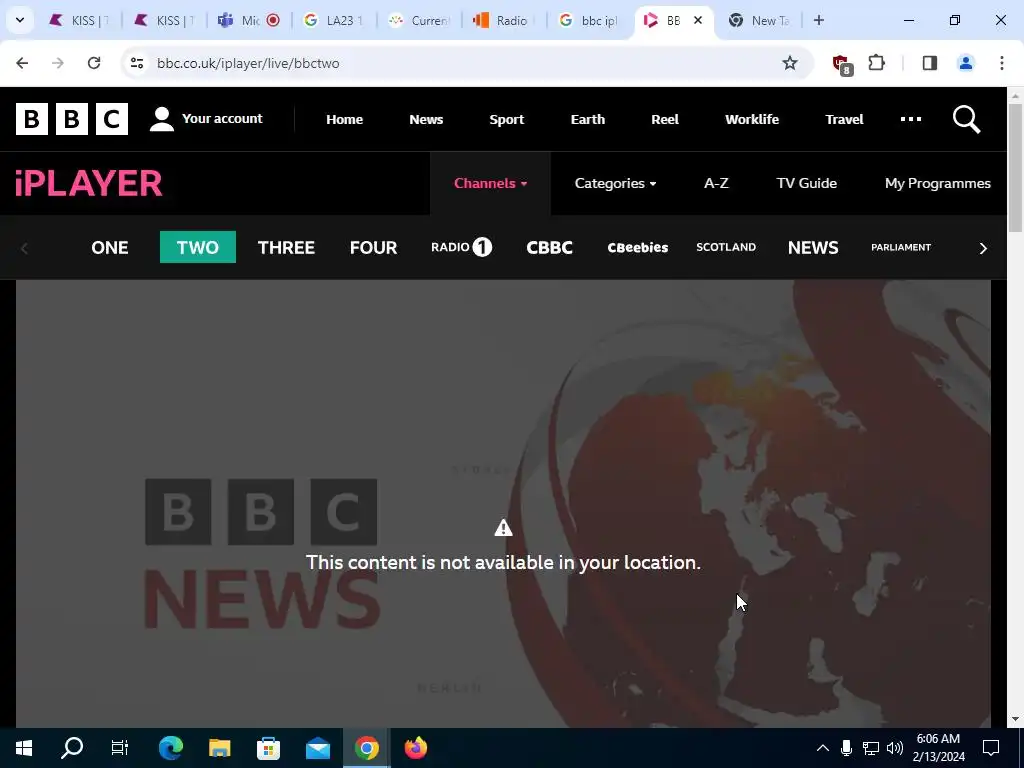Click the taskbar clock and date
Viewport: 1024px width, 768px height.
tap(938, 748)
